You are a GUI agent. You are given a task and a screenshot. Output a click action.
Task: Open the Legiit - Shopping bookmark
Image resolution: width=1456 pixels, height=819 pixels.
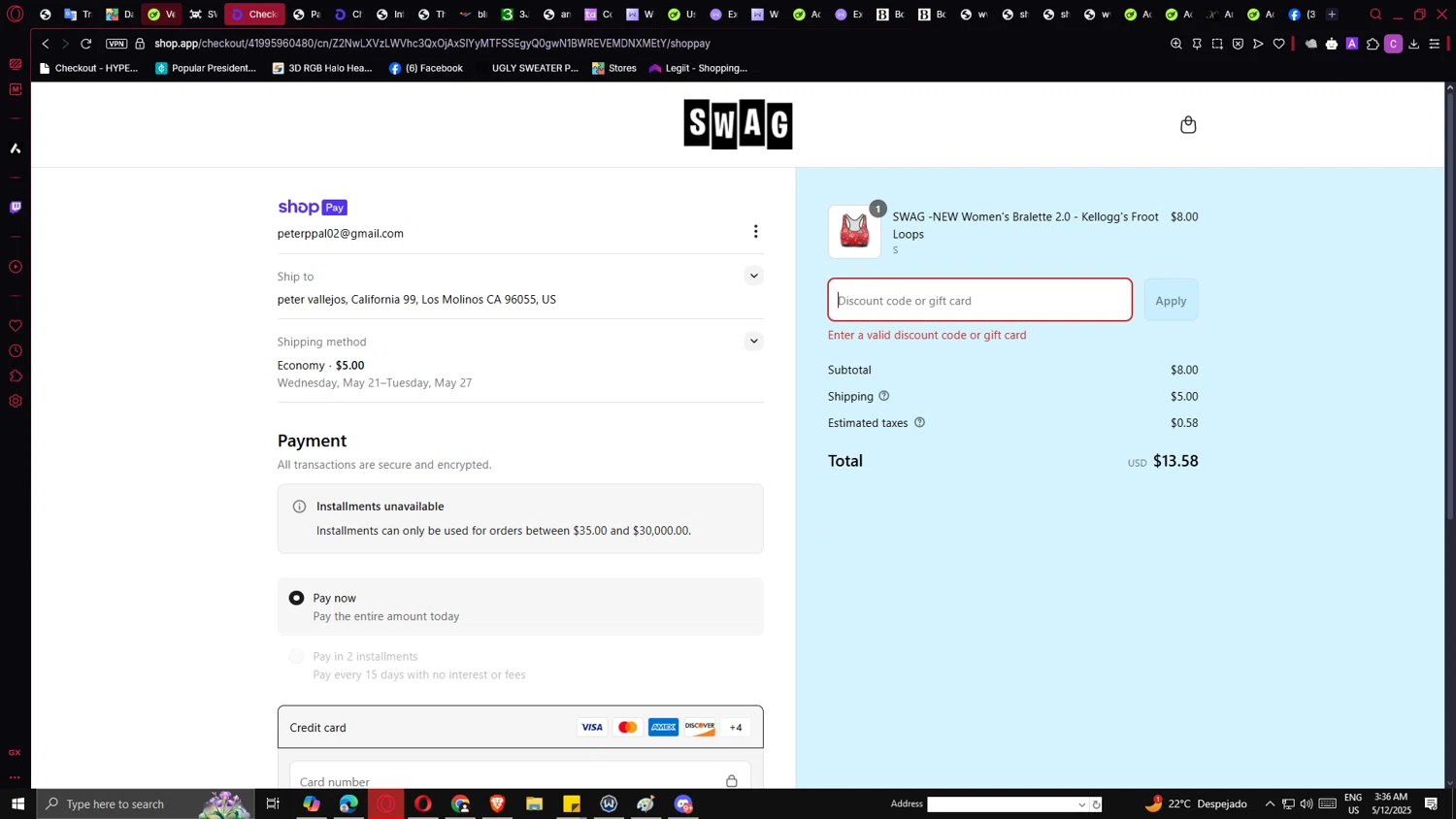[x=699, y=68]
